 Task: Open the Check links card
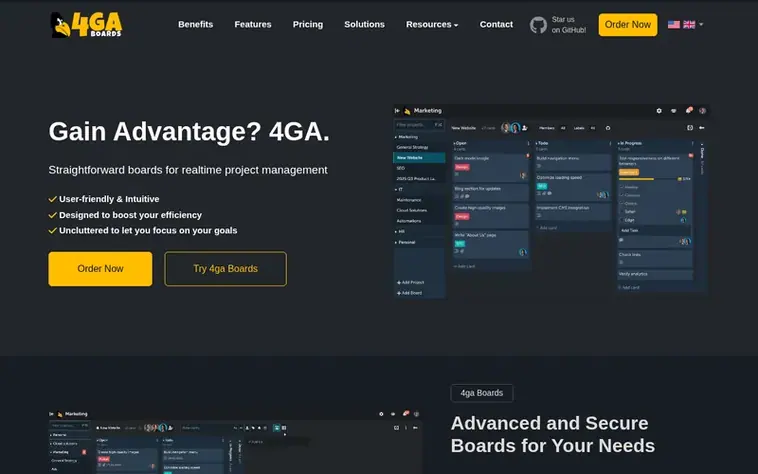point(655,258)
